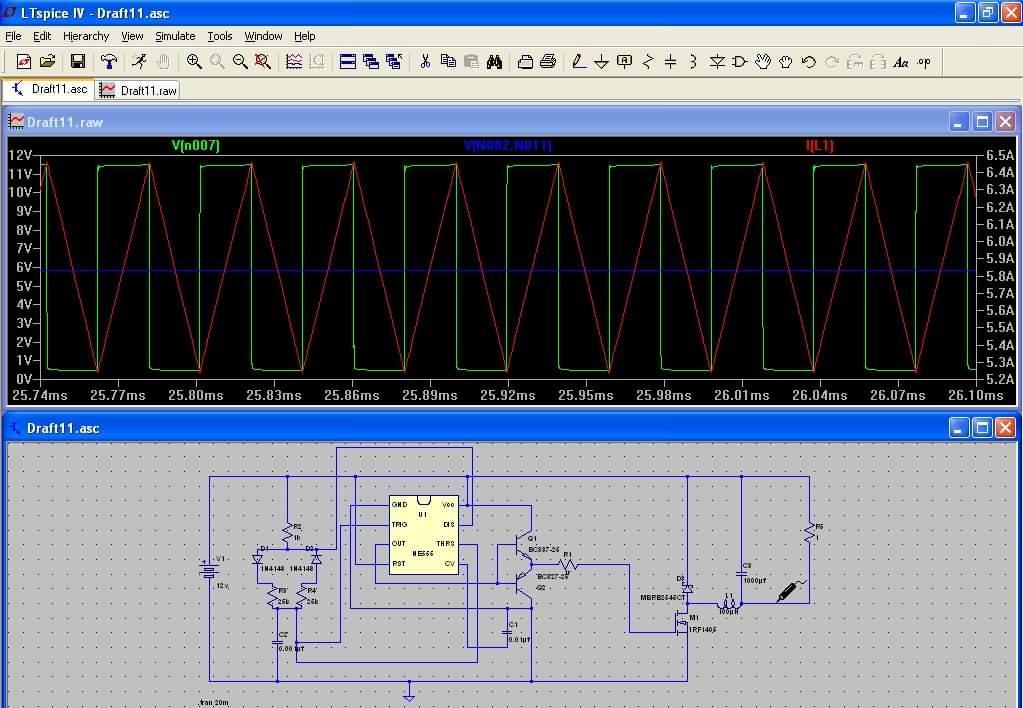Maximize the Draft11.asc schematic window
This screenshot has height=708, width=1023.
coord(982,427)
